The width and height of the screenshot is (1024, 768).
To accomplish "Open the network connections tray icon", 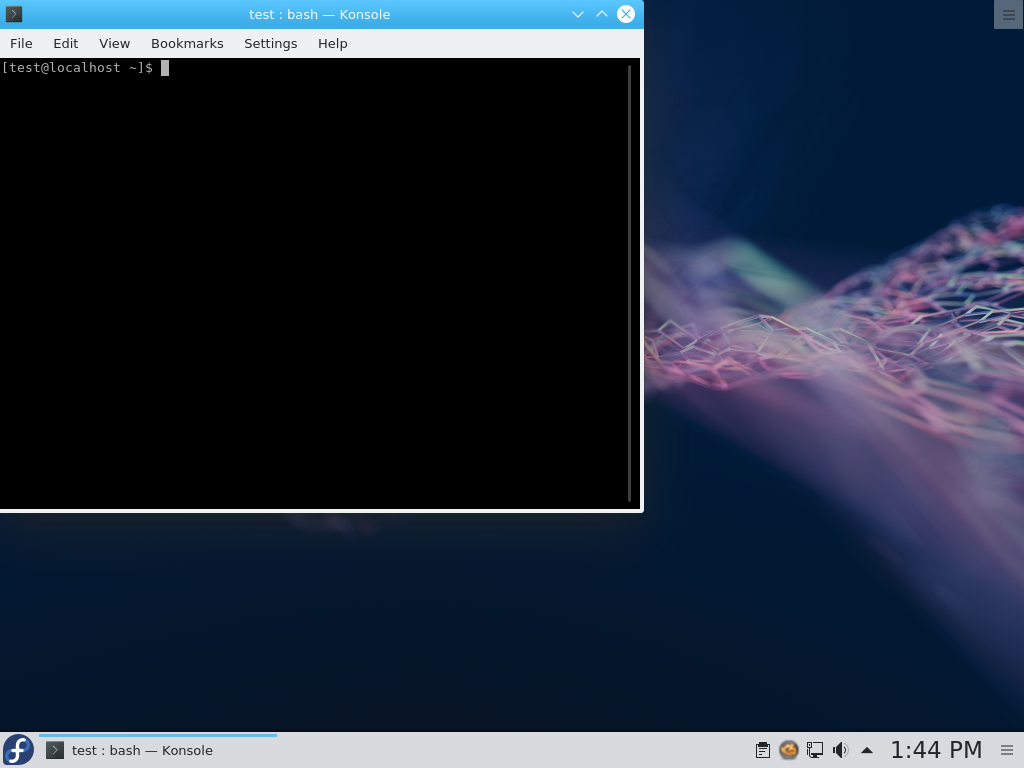I will point(814,750).
